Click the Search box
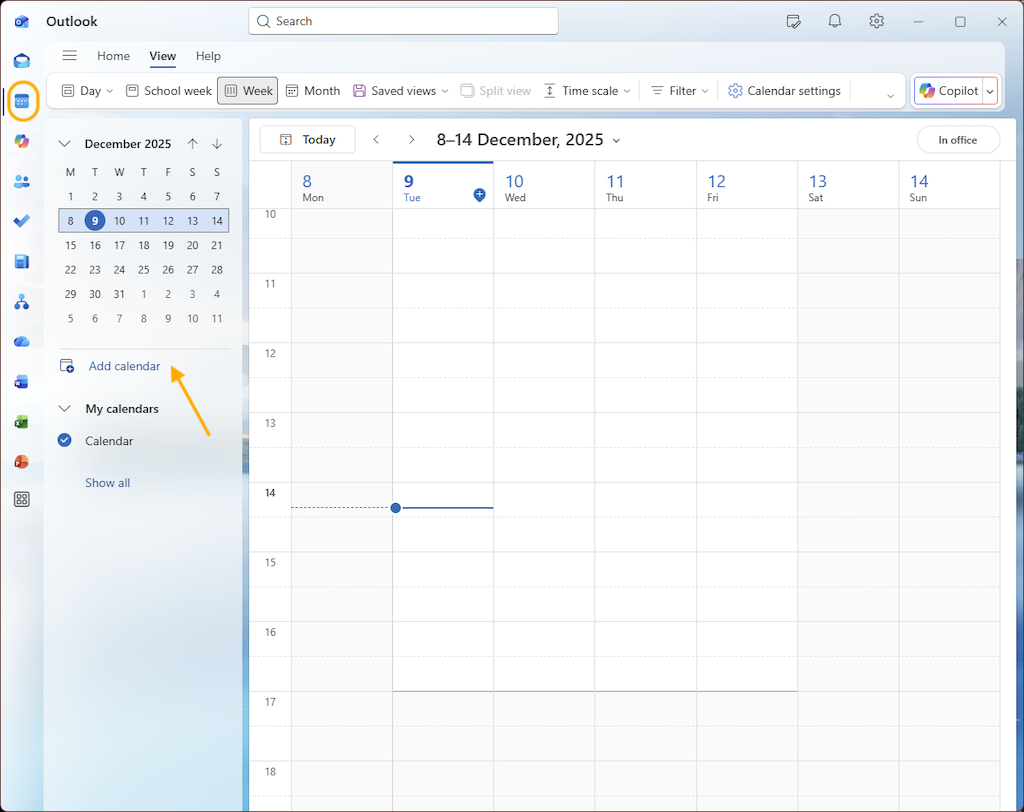This screenshot has height=812, width=1024. pos(403,21)
